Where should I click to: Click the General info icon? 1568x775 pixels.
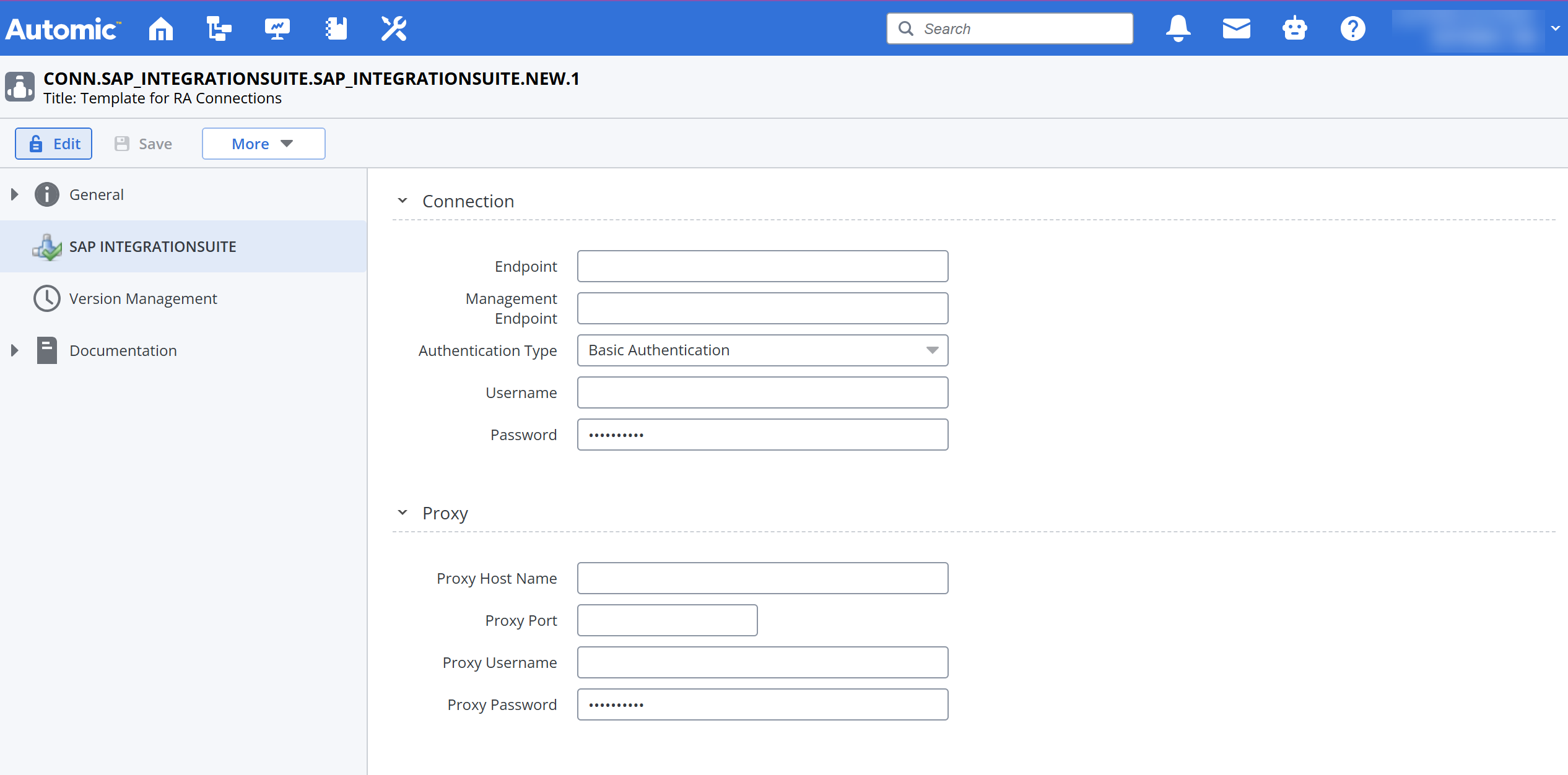point(47,194)
